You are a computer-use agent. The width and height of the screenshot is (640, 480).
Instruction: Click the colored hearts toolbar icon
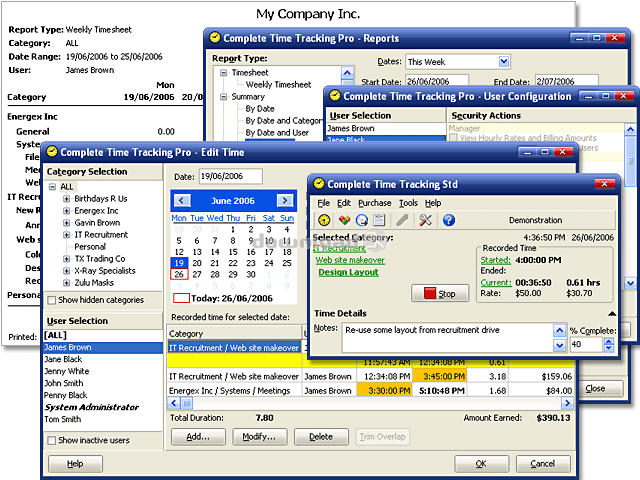(344, 220)
